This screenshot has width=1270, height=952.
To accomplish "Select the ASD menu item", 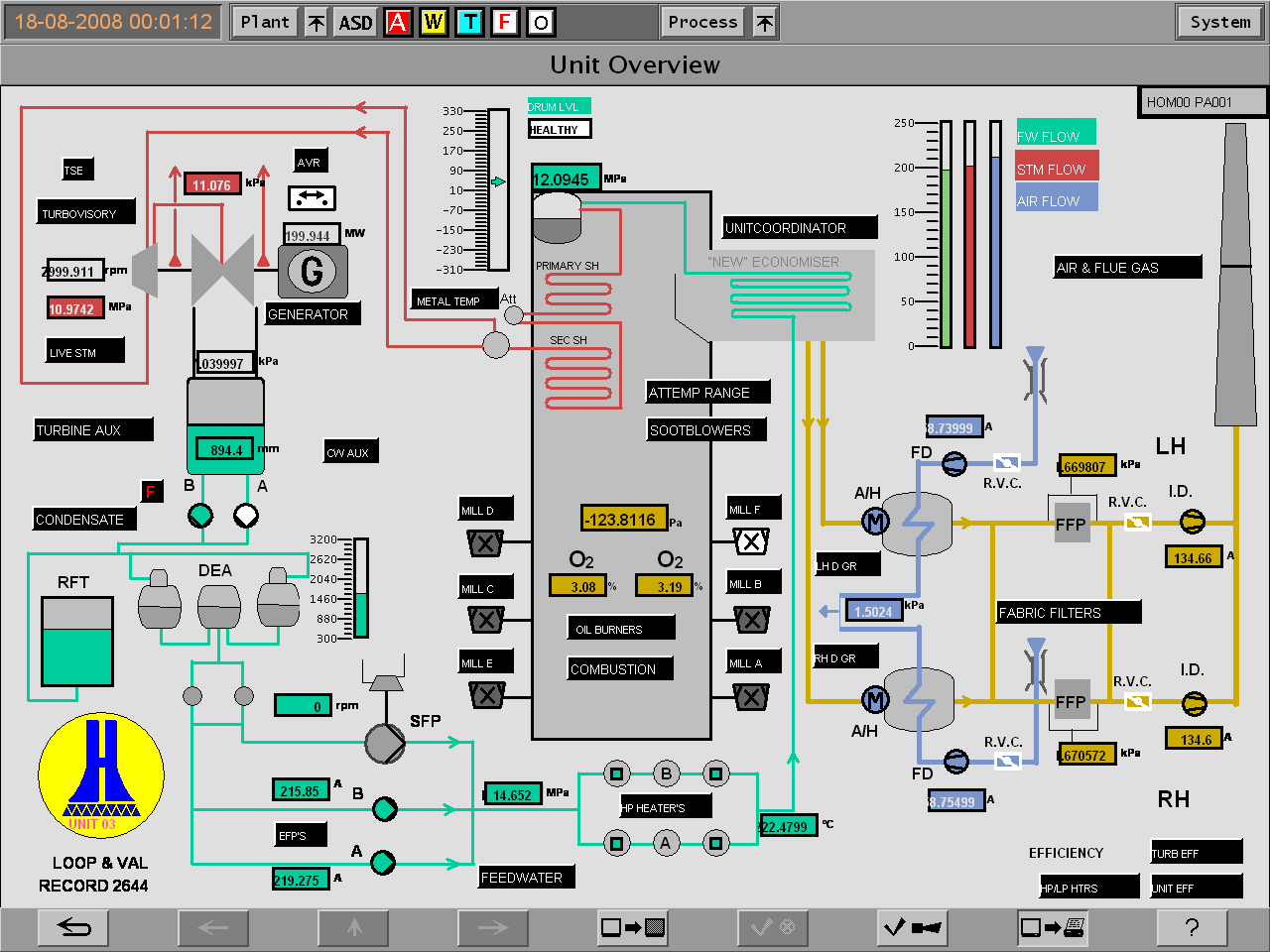I will tap(355, 22).
